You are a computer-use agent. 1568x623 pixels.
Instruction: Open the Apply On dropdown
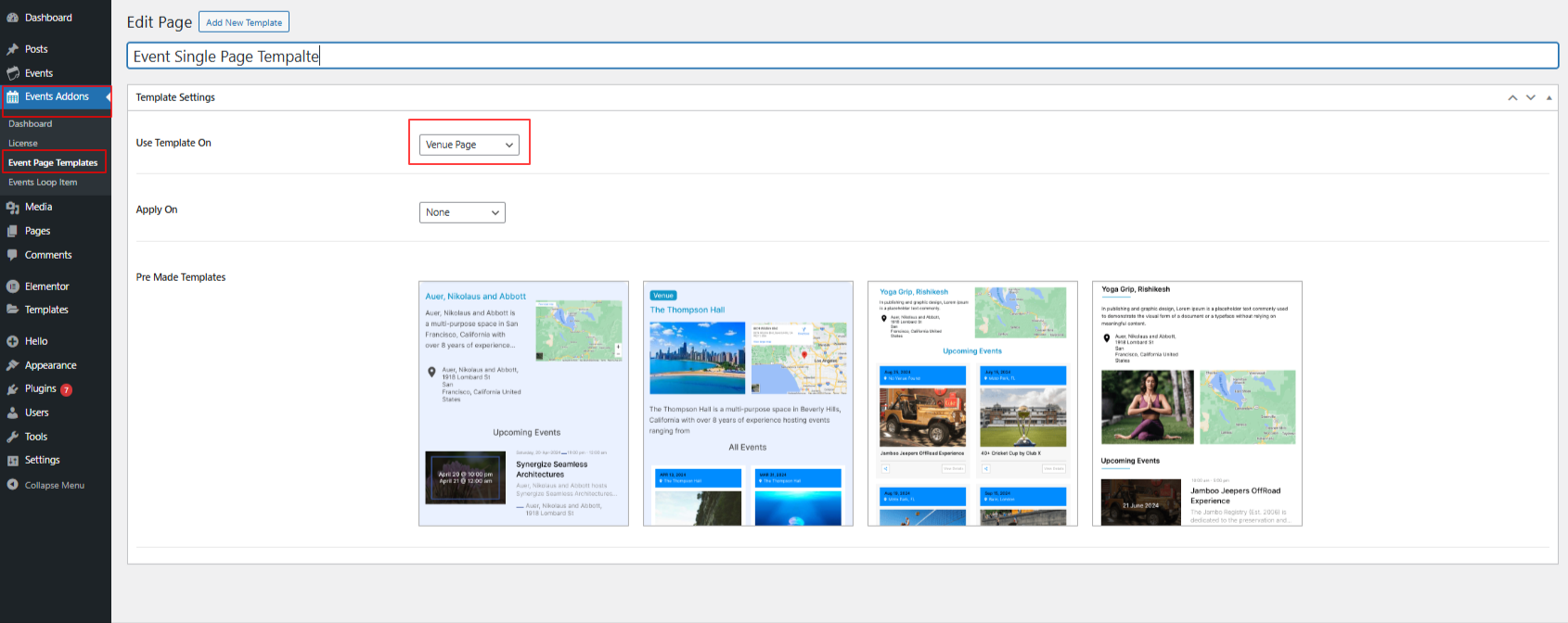pos(461,212)
